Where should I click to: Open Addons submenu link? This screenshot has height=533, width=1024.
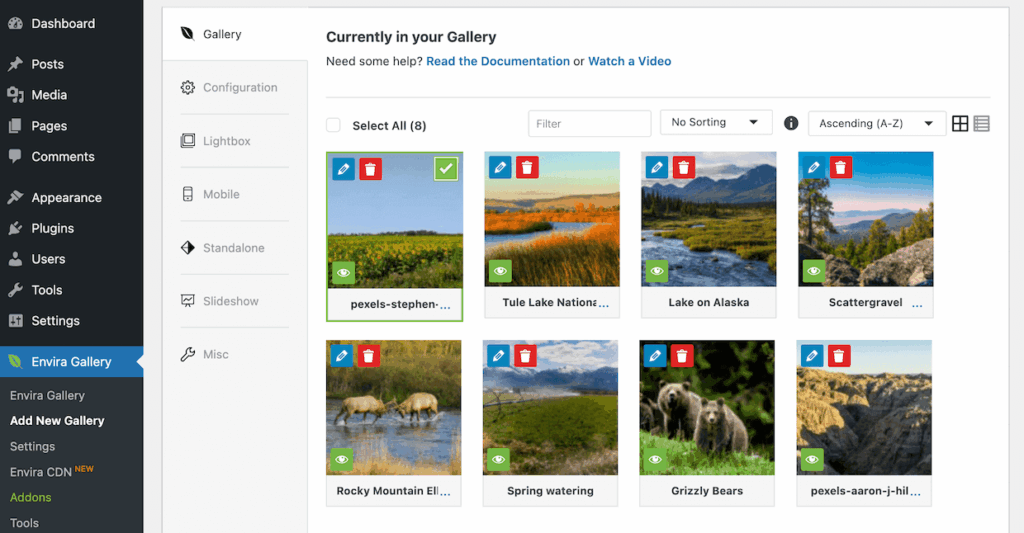tap(30, 497)
